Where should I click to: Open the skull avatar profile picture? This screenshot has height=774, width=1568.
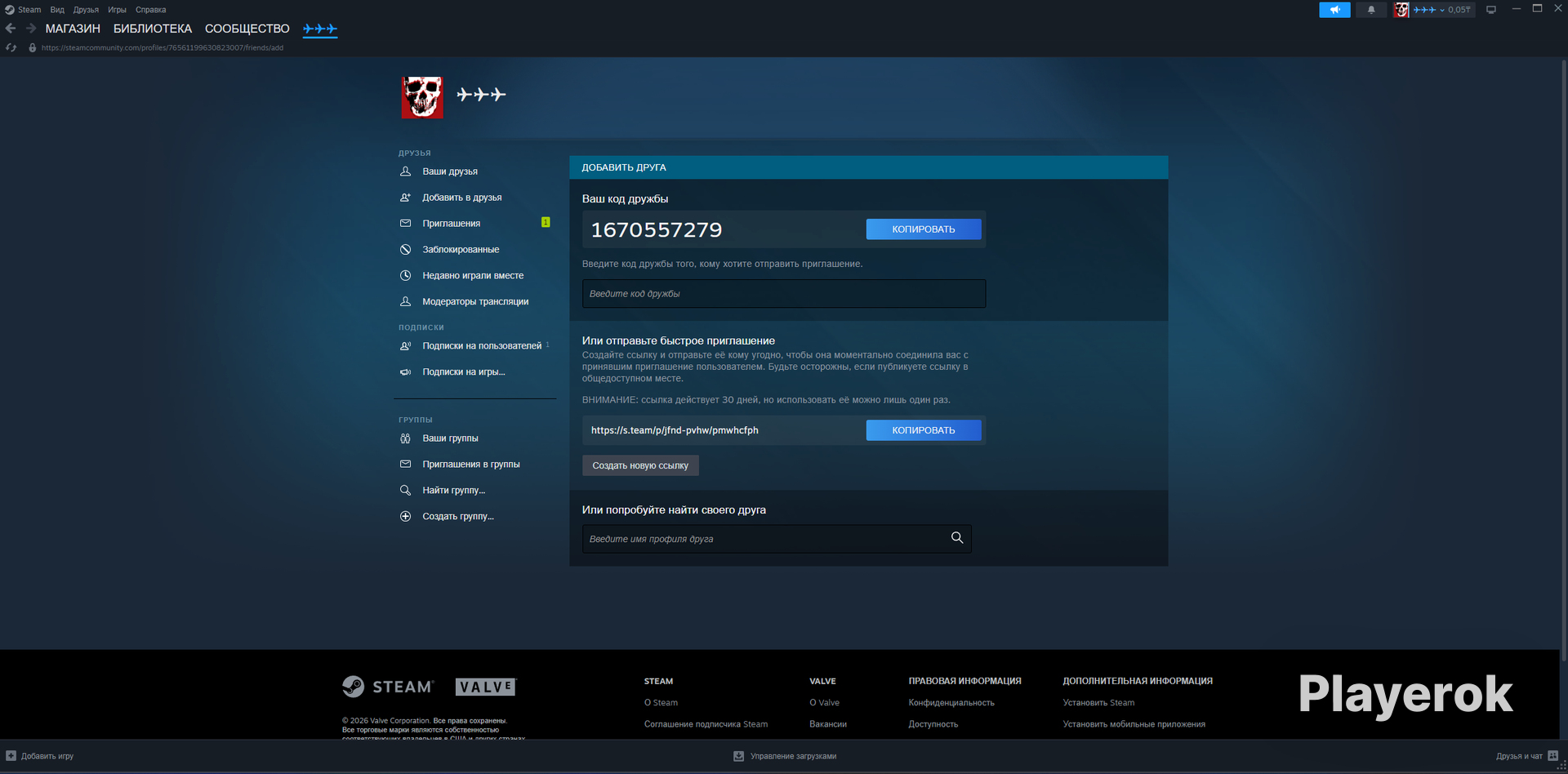[x=422, y=97]
